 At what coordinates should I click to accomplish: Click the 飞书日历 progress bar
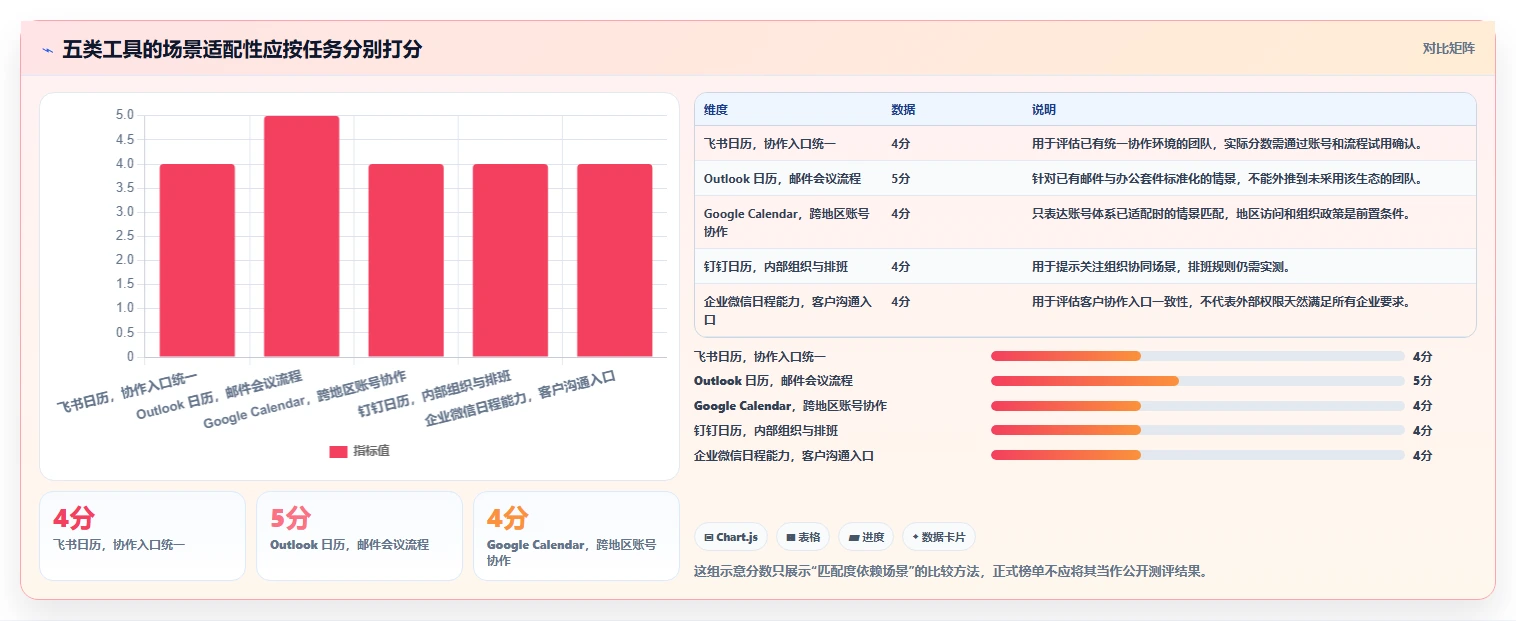pos(1198,356)
